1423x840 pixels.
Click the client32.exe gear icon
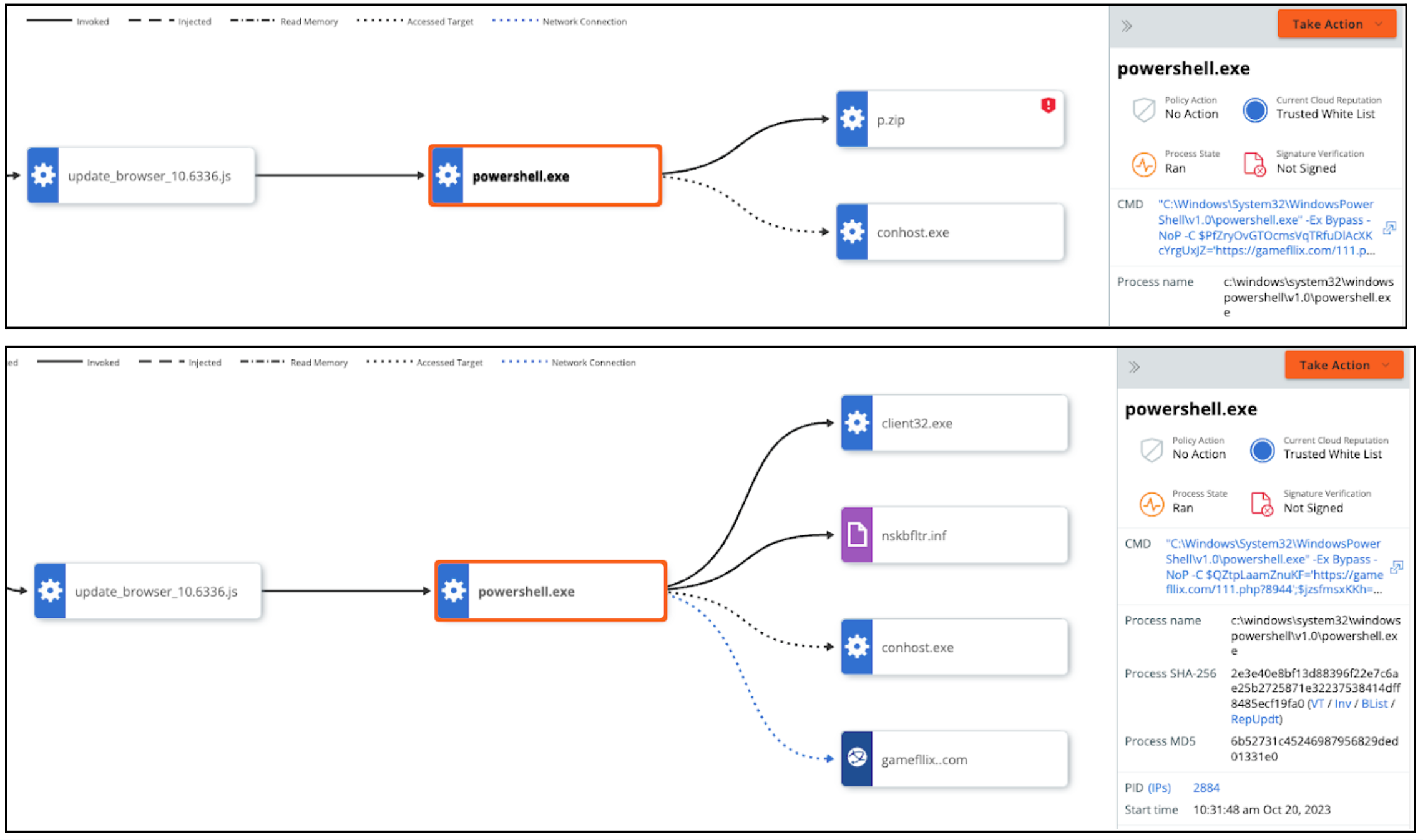click(857, 423)
